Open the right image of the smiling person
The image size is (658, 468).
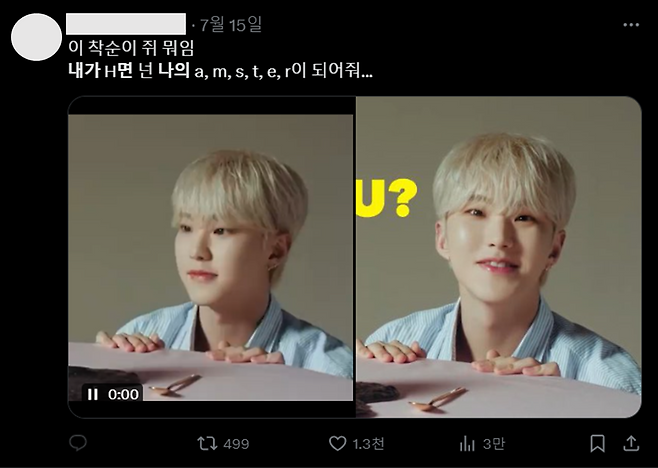[x=499, y=257]
